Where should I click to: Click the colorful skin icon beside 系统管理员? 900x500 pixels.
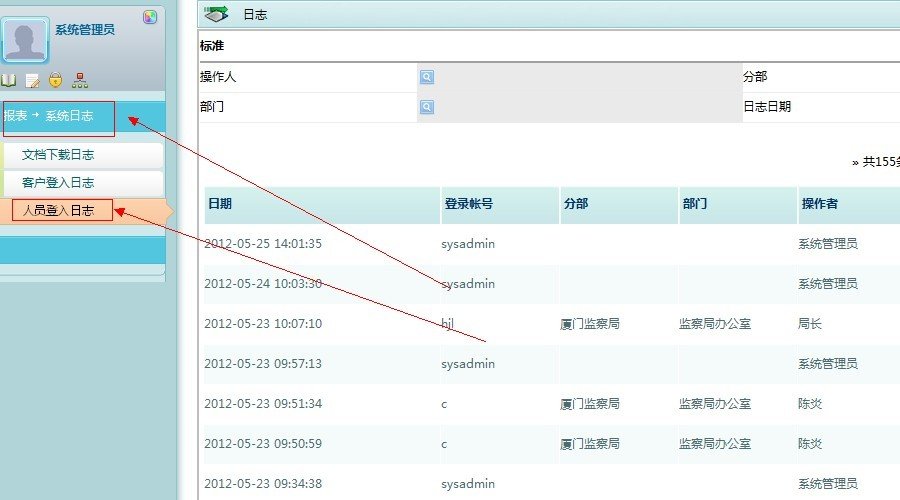pyautogui.click(x=150, y=17)
